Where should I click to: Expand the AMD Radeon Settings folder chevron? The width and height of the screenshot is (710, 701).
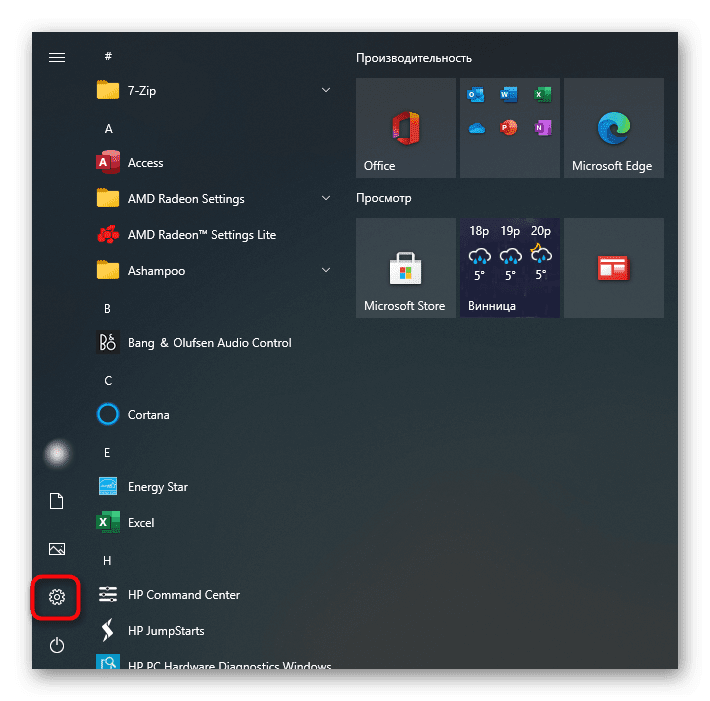[326, 198]
